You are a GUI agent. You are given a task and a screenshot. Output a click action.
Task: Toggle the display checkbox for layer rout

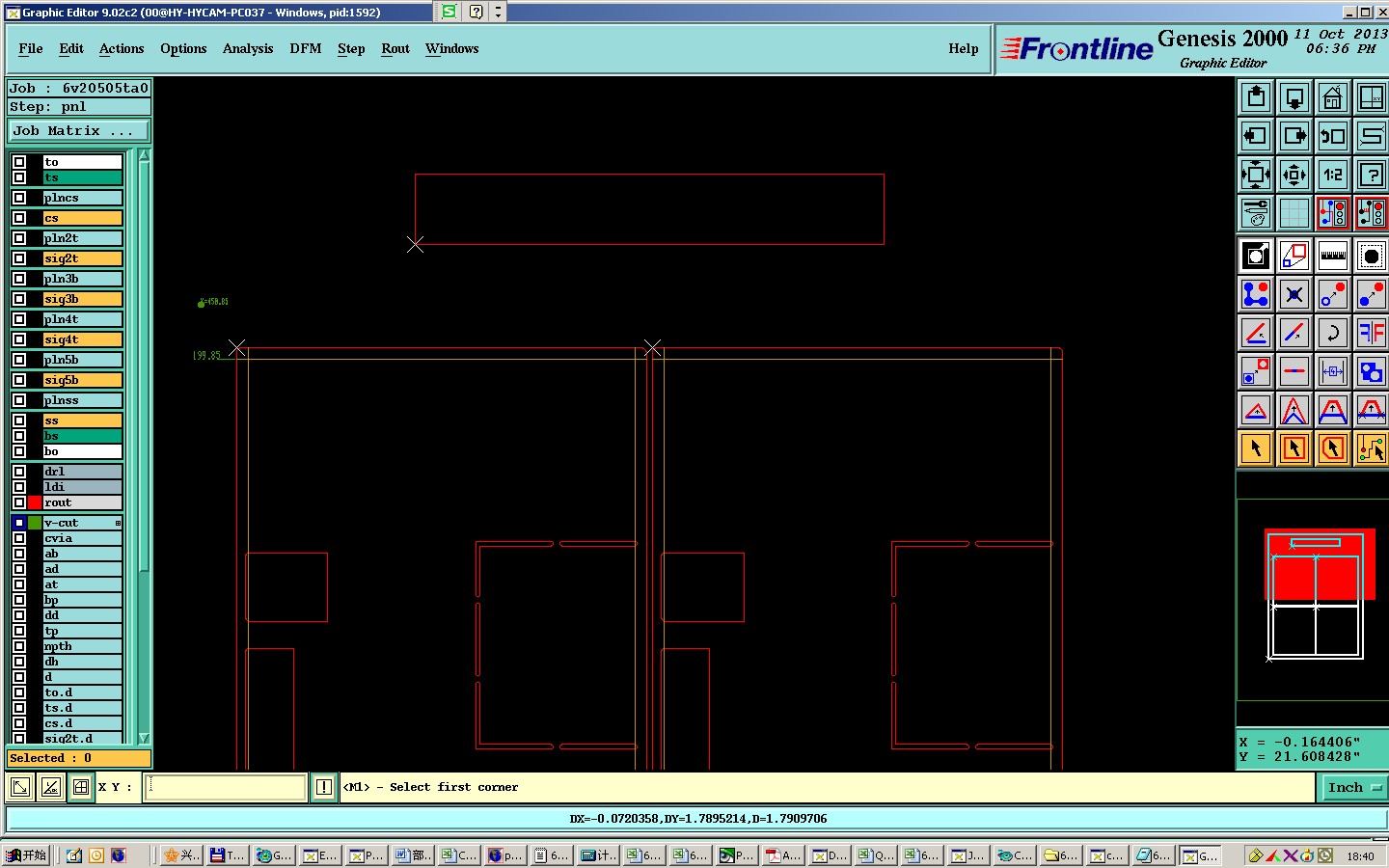pyautogui.click(x=19, y=502)
